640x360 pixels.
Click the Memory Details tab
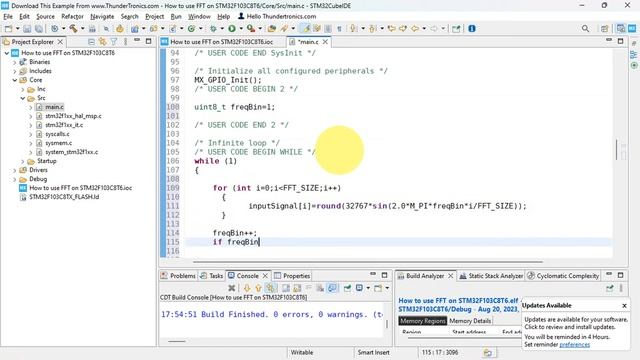[470, 321]
